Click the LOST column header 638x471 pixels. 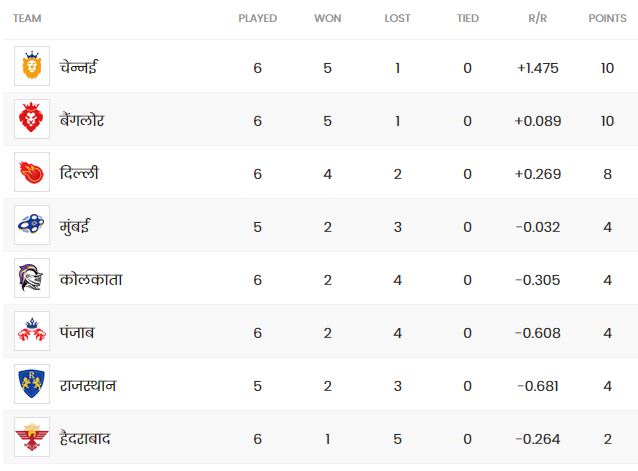tap(397, 19)
